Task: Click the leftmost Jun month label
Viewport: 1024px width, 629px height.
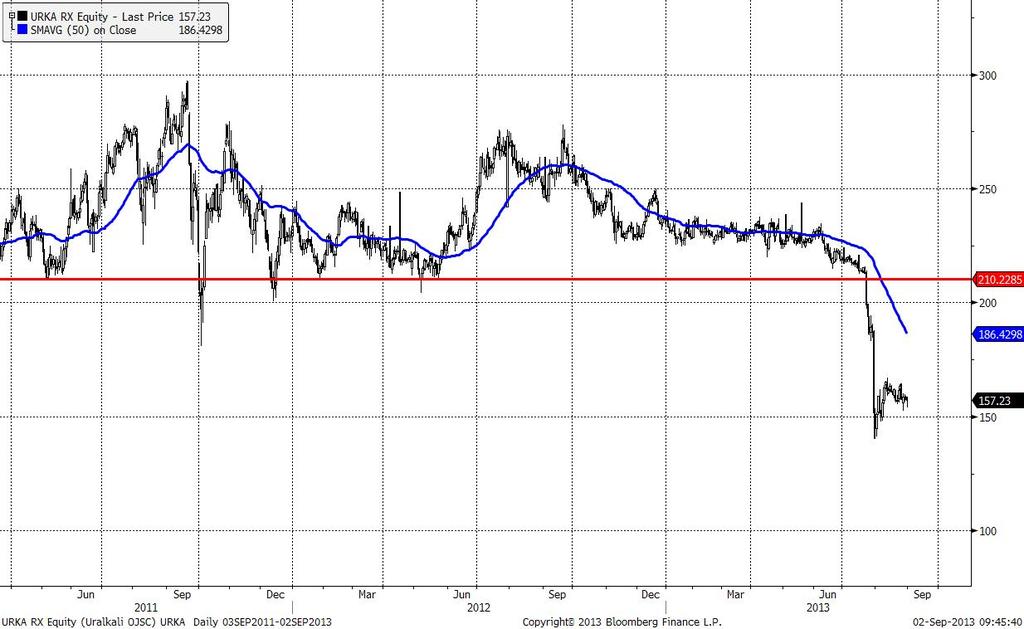Action: pyautogui.click(x=86, y=594)
